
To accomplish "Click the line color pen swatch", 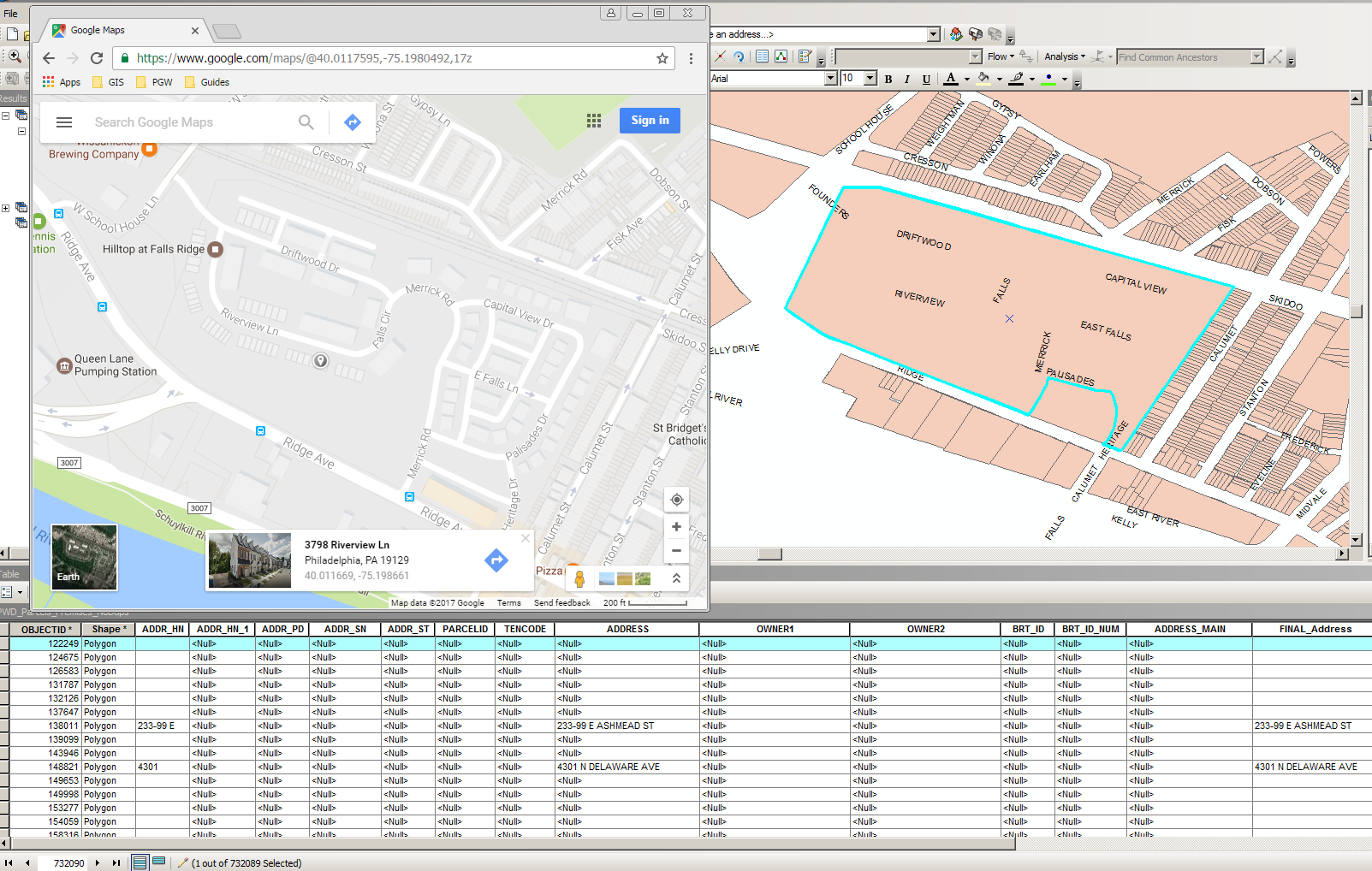I will 1016,79.
